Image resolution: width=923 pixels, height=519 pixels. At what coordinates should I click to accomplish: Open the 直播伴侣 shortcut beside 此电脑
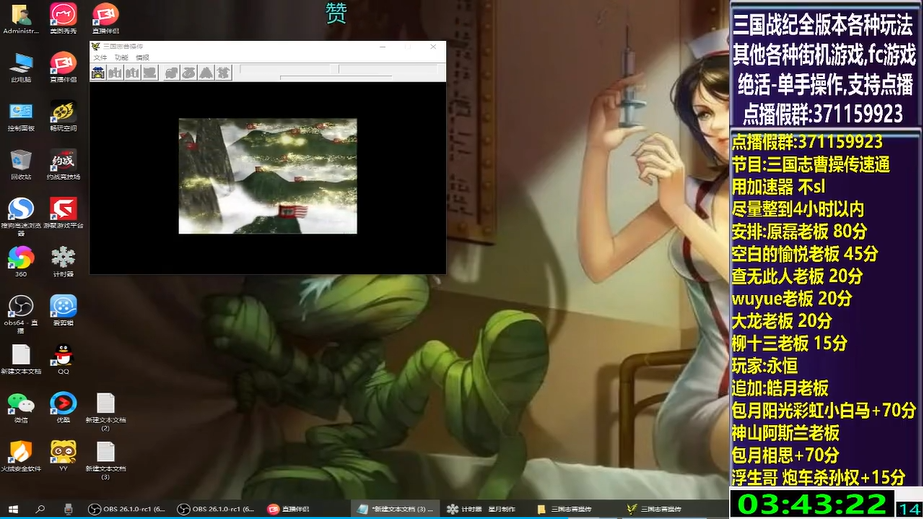tap(63, 67)
